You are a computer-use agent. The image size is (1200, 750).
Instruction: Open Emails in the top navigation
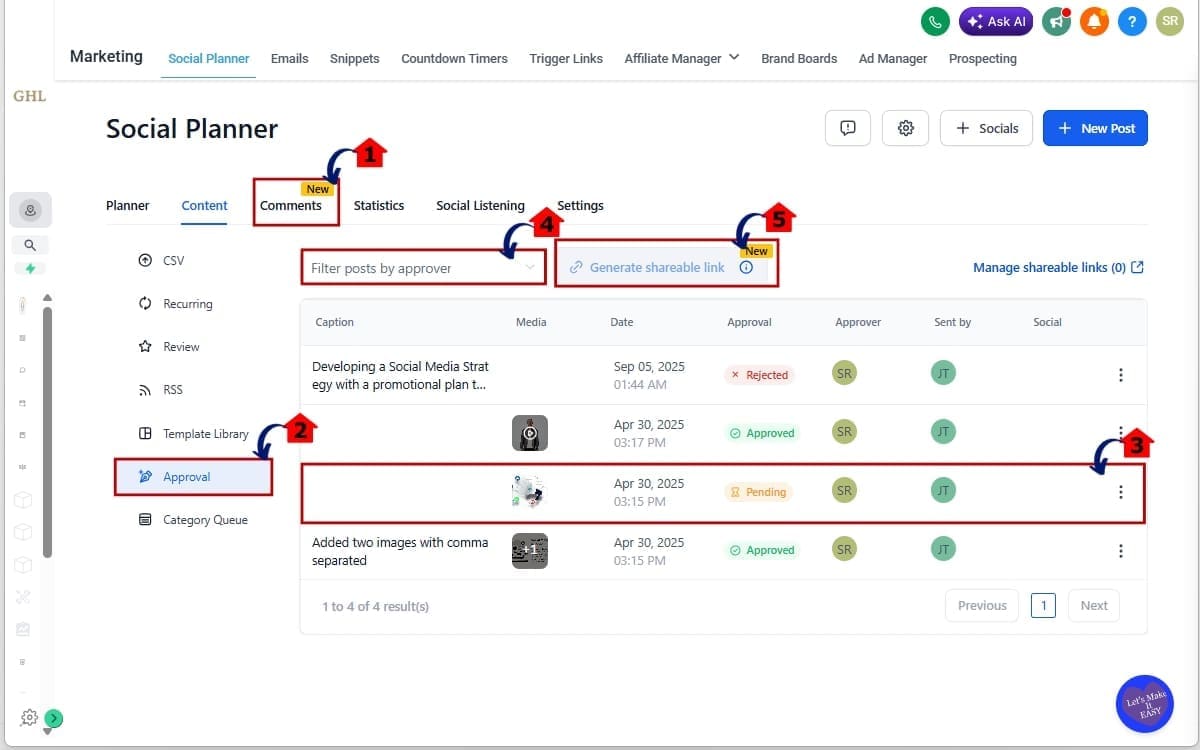(289, 58)
